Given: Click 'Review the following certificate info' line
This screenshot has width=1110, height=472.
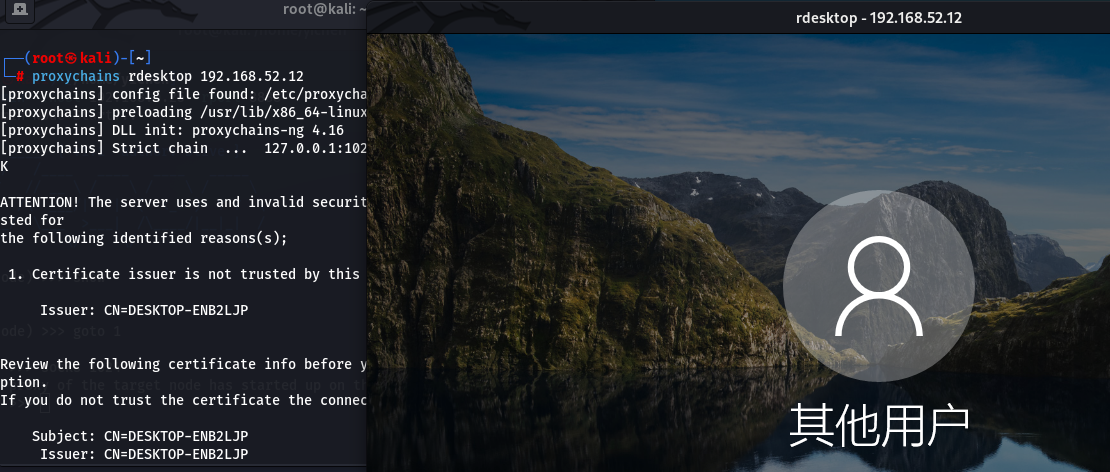Looking at the screenshot, I should coord(183,364).
